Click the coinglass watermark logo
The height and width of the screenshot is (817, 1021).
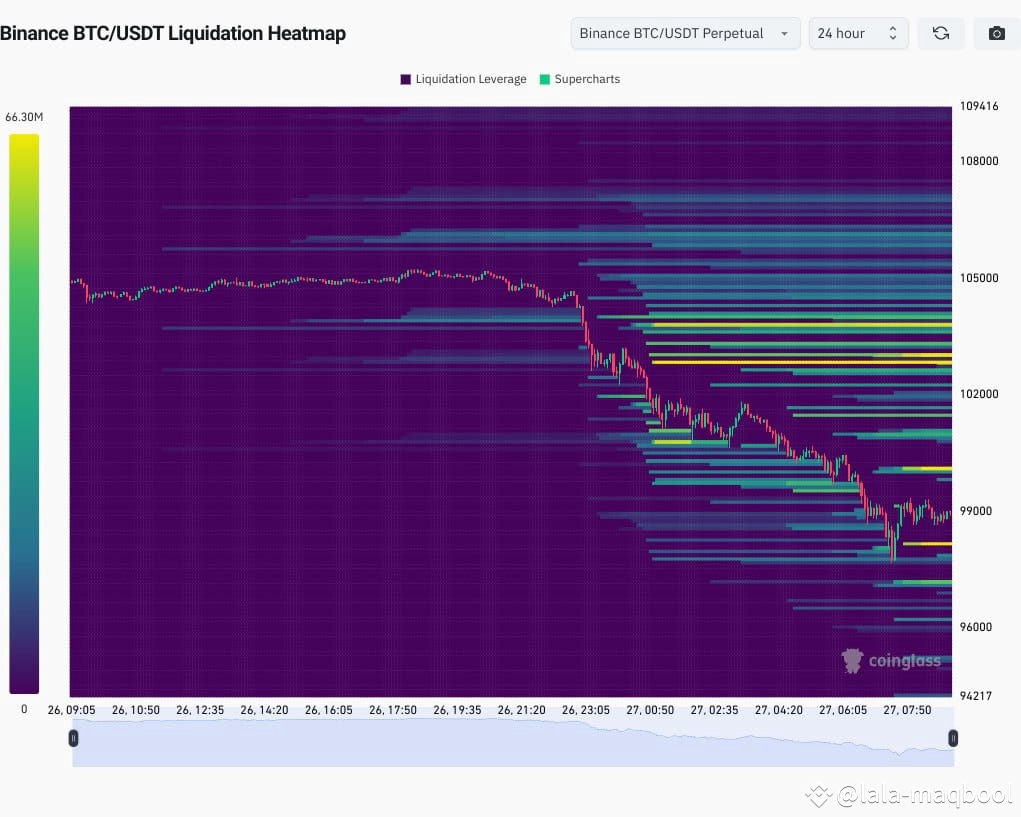coord(891,661)
